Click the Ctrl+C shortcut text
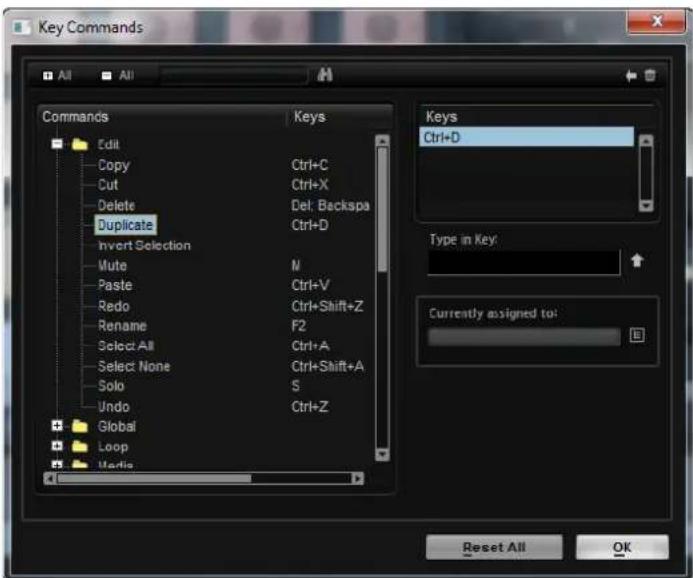Screen dimensions: 693x578 310,165
